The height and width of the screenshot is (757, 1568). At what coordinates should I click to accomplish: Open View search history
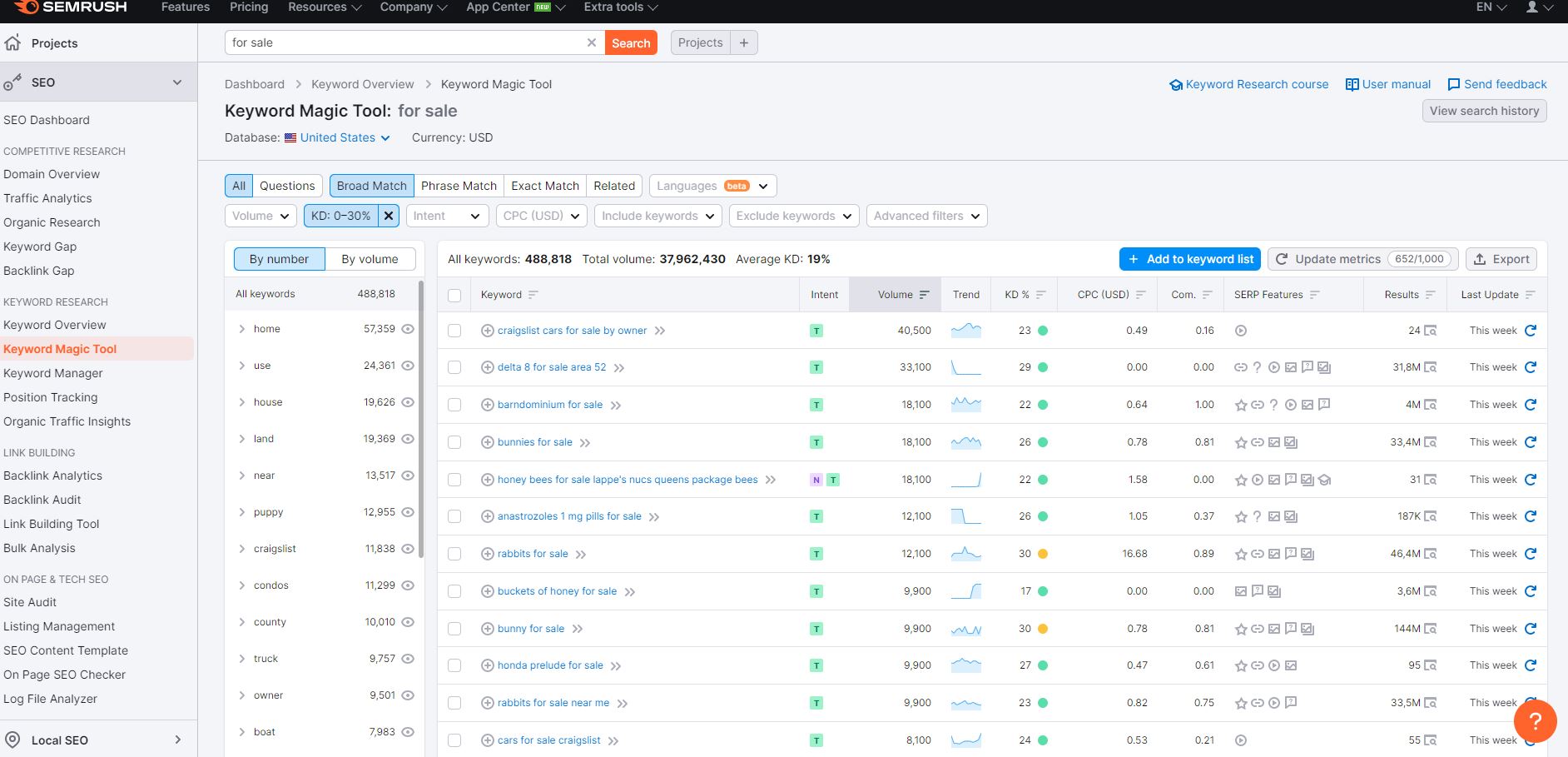[1484, 111]
